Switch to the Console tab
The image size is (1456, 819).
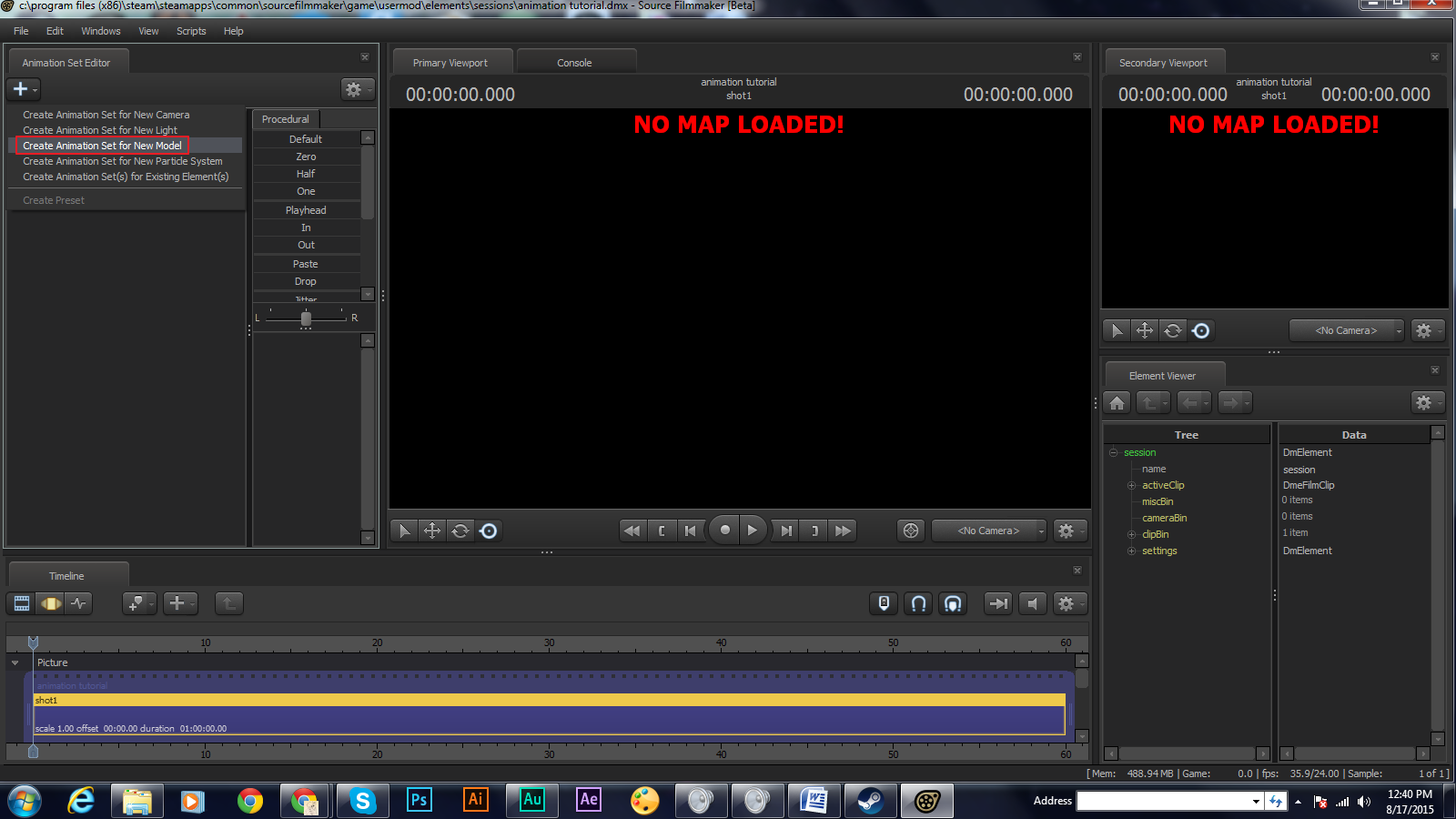[x=574, y=63]
